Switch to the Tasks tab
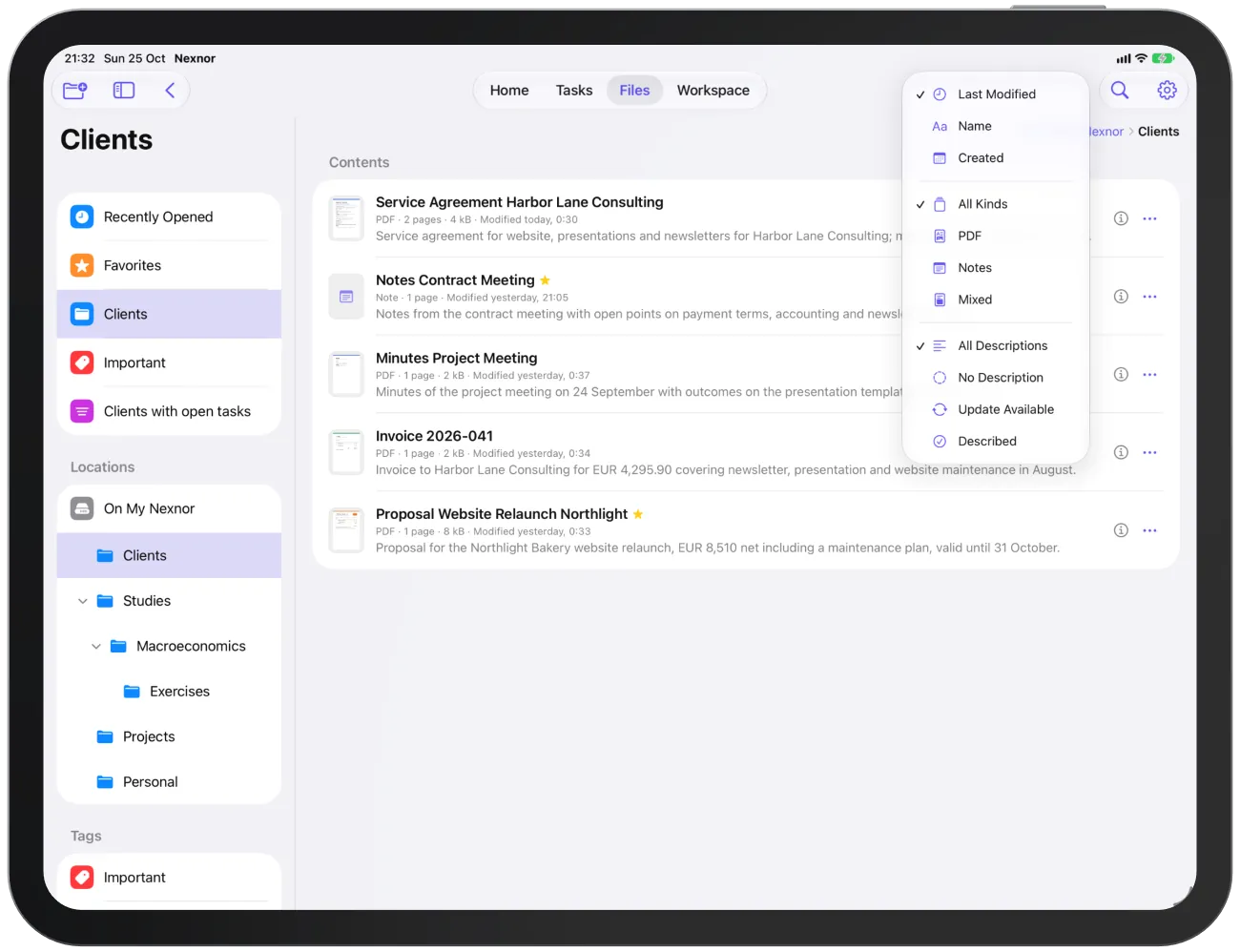Screen dimensions: 1240x952 [x=574, y=91]
